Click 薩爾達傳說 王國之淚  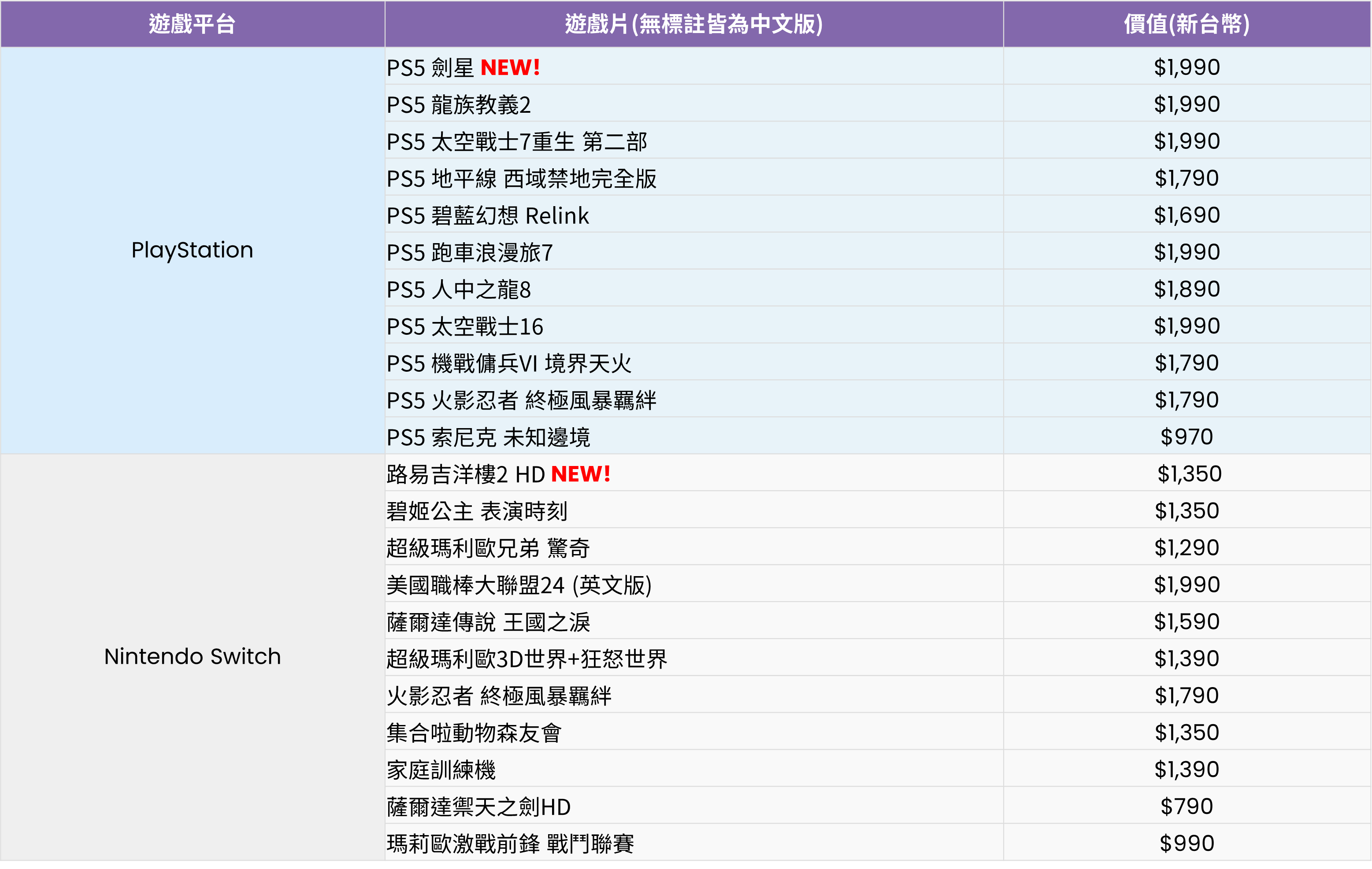coord(488,622)
